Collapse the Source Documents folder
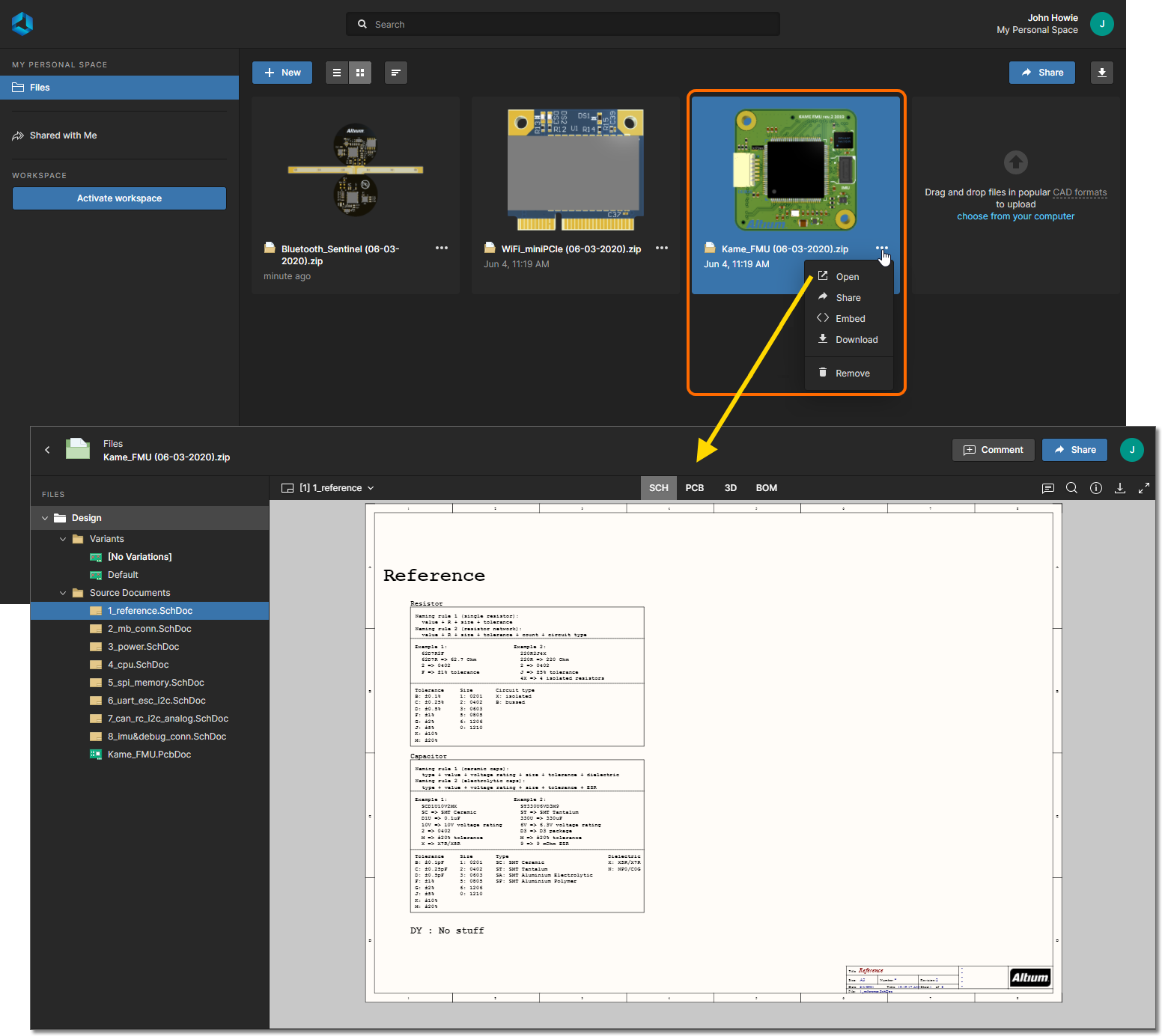 (63, 593)
